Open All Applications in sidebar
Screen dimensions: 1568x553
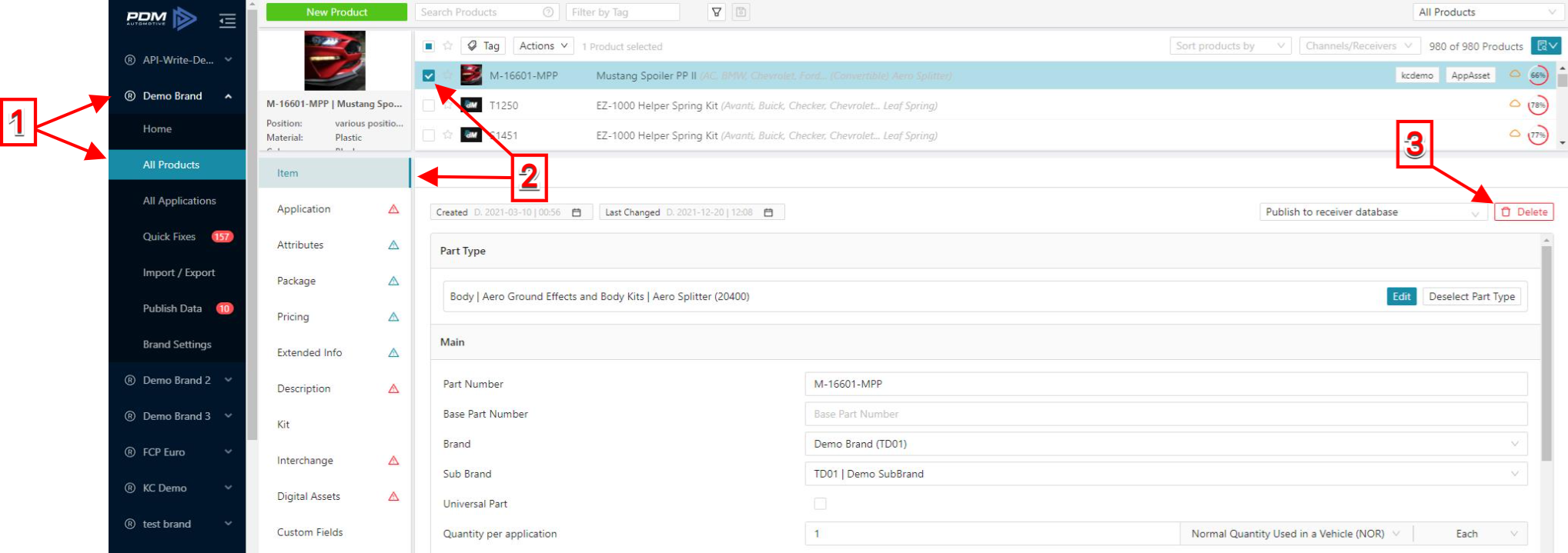coord(179,201)
